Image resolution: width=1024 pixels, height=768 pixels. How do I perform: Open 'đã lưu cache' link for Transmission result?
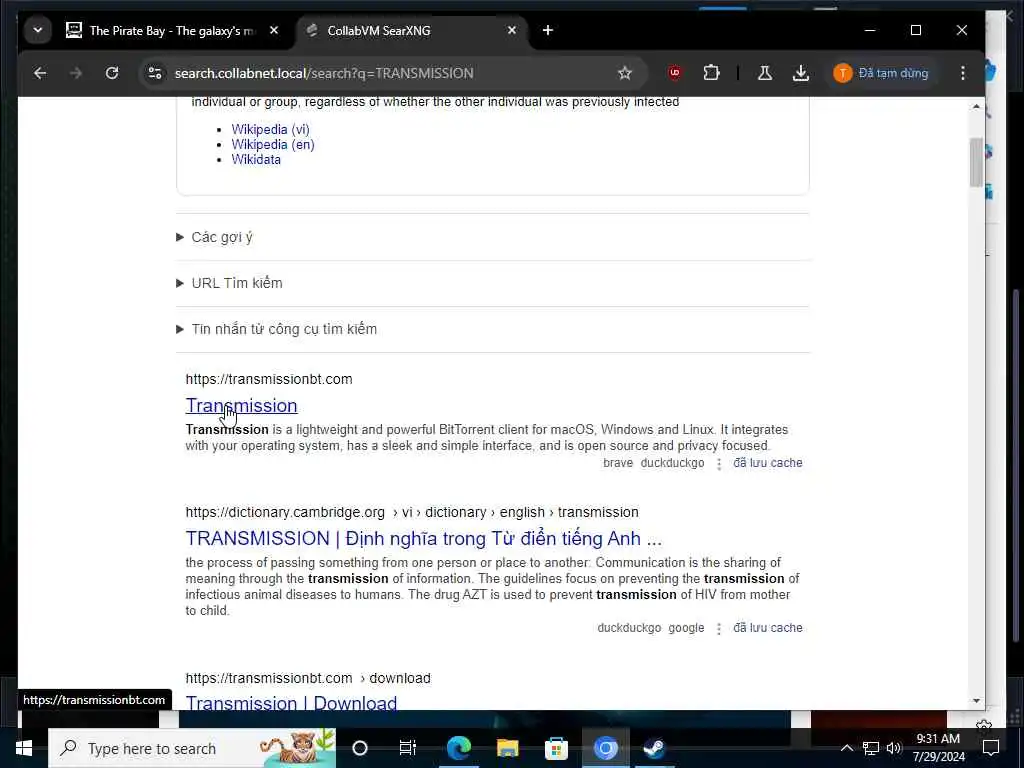coord(767,463)
